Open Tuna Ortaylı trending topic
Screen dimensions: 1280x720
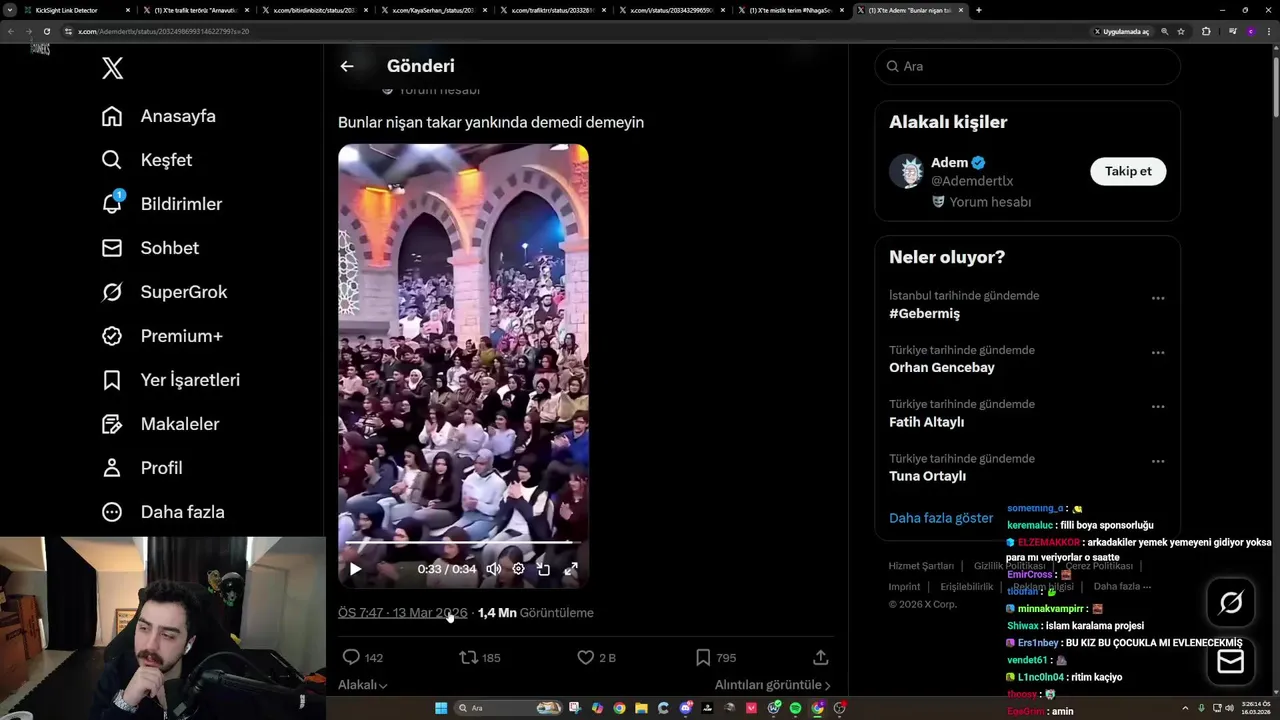click(x=928, y=476)
